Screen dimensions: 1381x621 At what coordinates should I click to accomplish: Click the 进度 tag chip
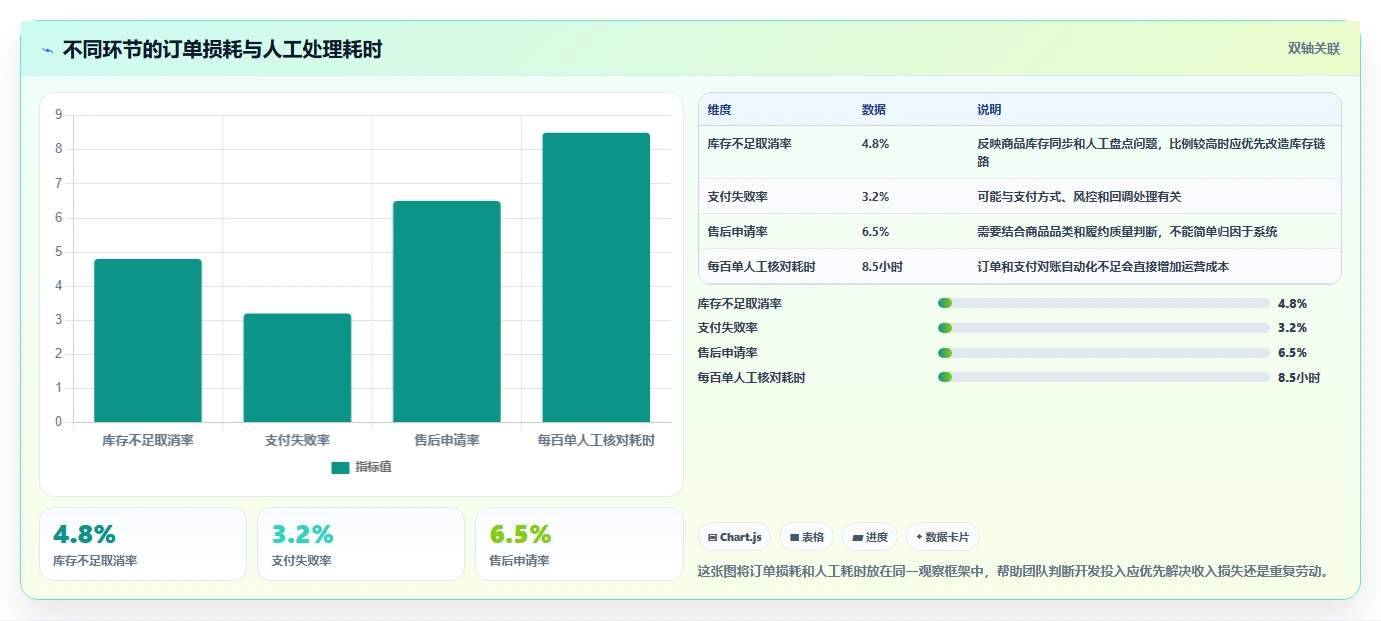870,537
